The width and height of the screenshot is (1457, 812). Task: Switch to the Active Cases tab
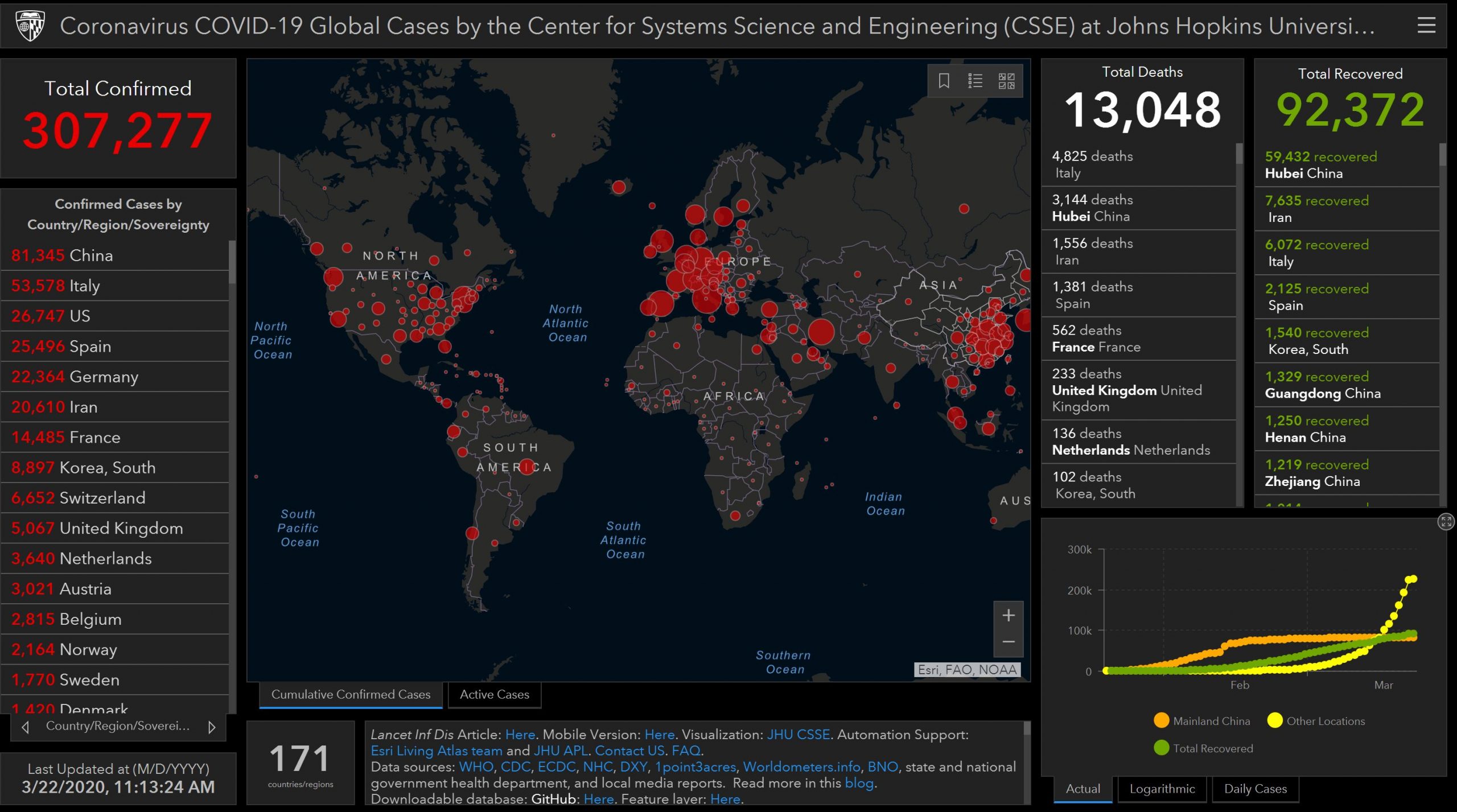point(494,694)
